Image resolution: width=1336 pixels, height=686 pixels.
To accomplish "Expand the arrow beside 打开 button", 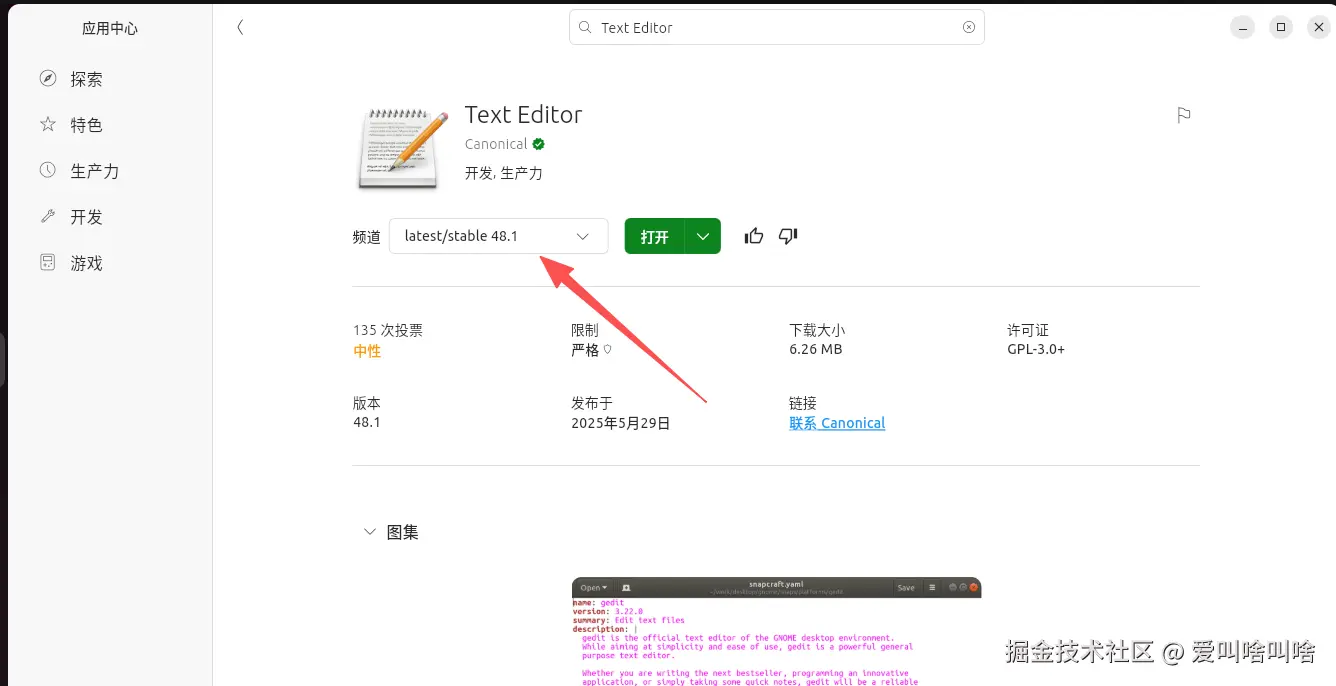I will pos(703,236).
